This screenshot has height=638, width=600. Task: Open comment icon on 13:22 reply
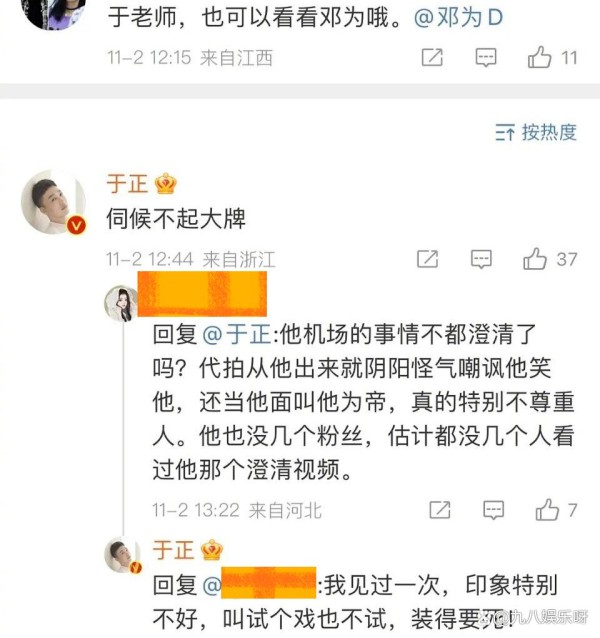click(x=493, y=510)
